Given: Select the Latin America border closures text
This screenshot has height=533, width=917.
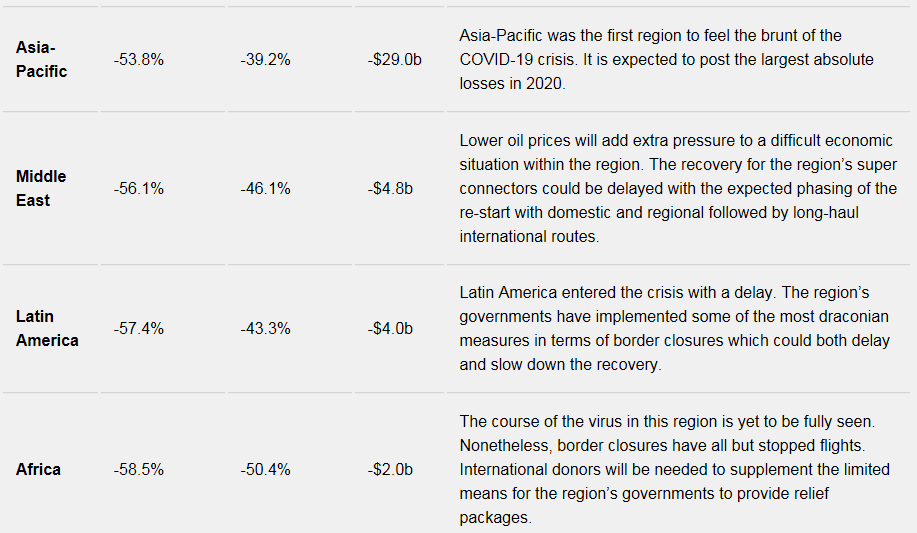Looking at the screenshot, I should click(674, 328).
